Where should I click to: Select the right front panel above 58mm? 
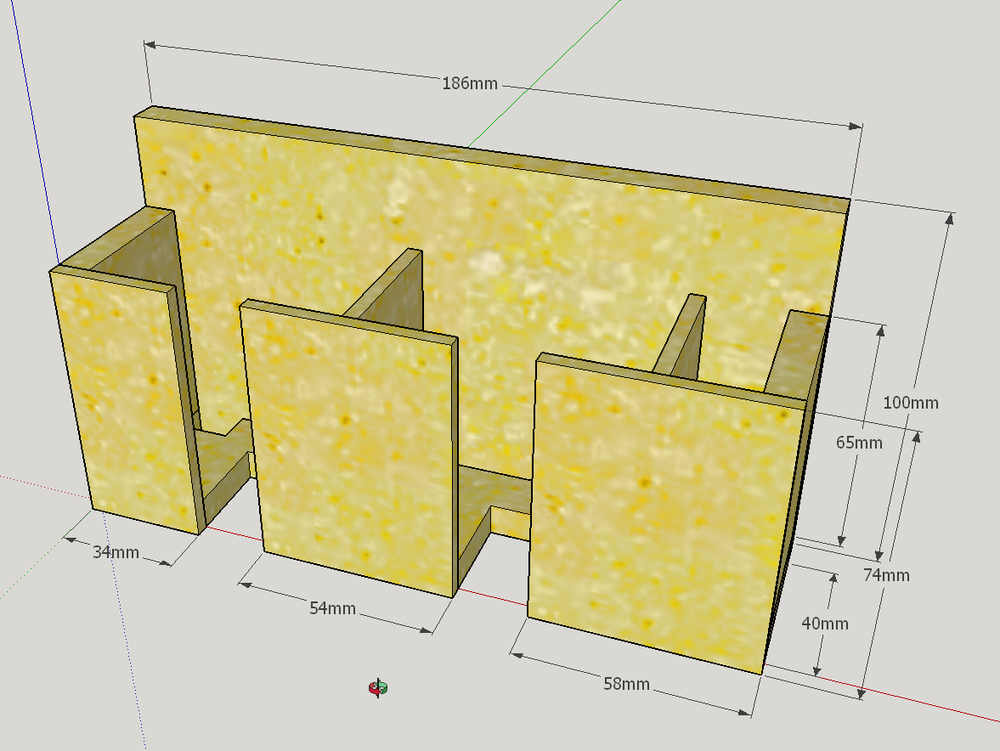655,510
